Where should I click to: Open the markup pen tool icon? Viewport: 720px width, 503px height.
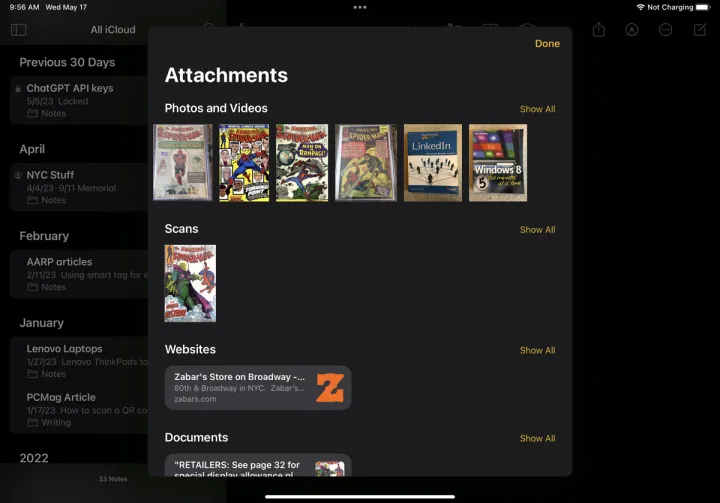tap(632, 30)
